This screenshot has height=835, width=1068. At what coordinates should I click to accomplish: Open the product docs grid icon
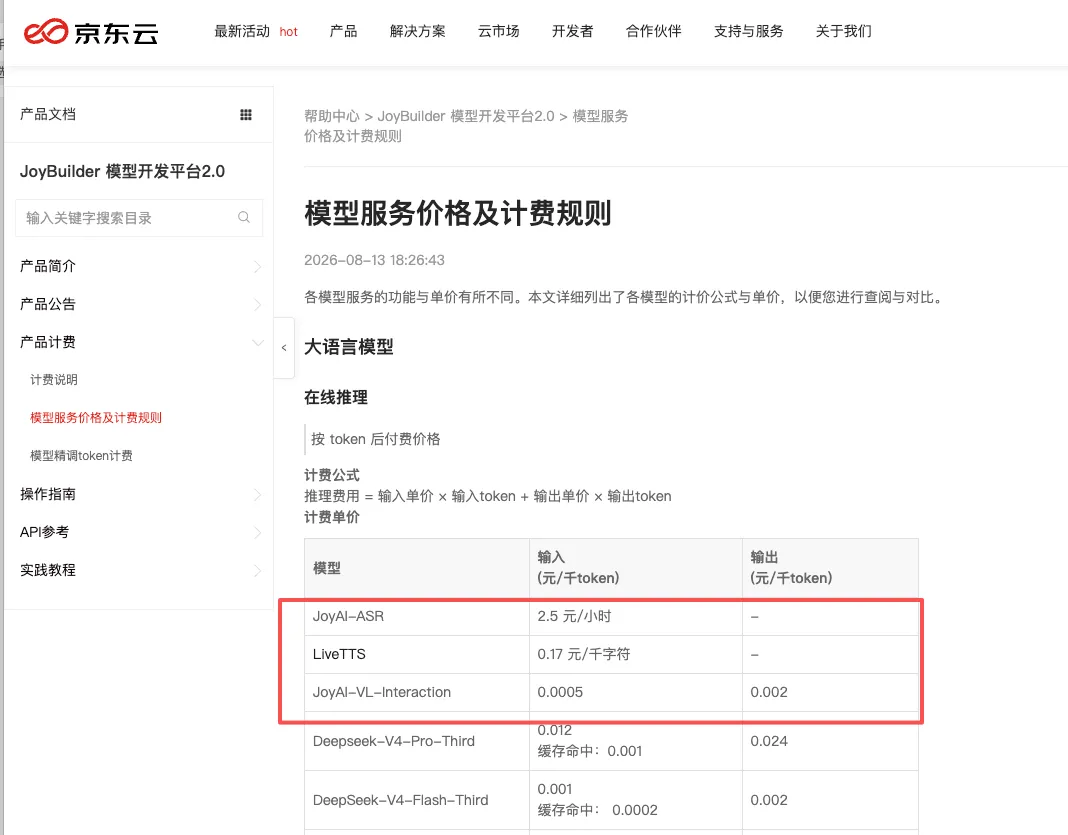pos(246,114)
